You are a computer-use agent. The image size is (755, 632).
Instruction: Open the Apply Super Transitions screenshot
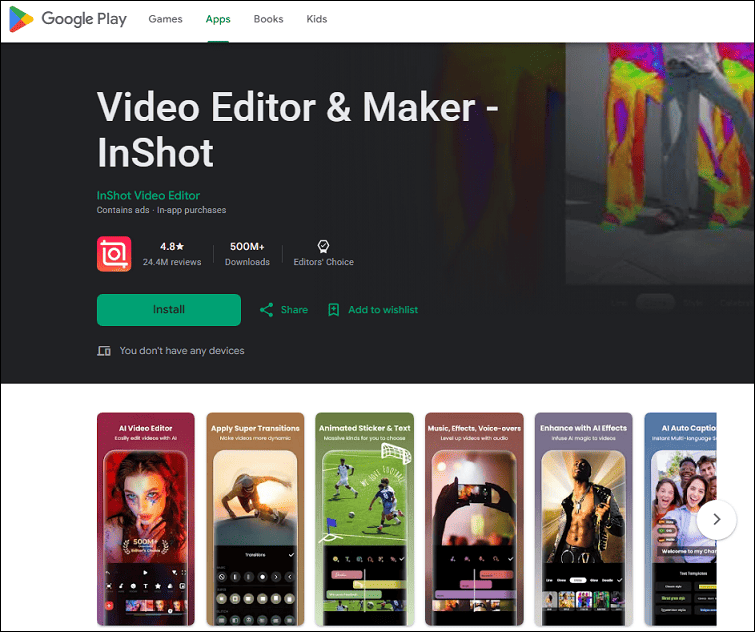point(255,519)
